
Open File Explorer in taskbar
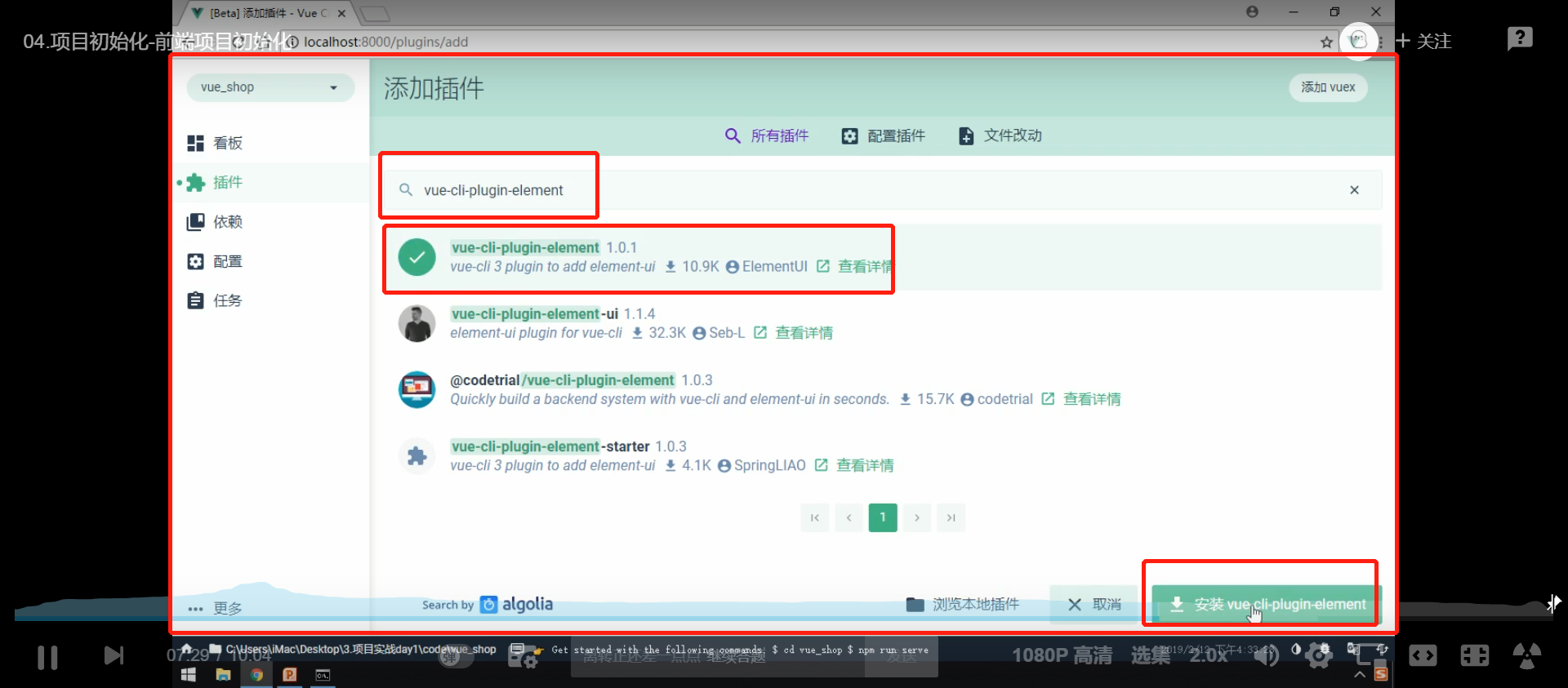click(x=223, y=675)
